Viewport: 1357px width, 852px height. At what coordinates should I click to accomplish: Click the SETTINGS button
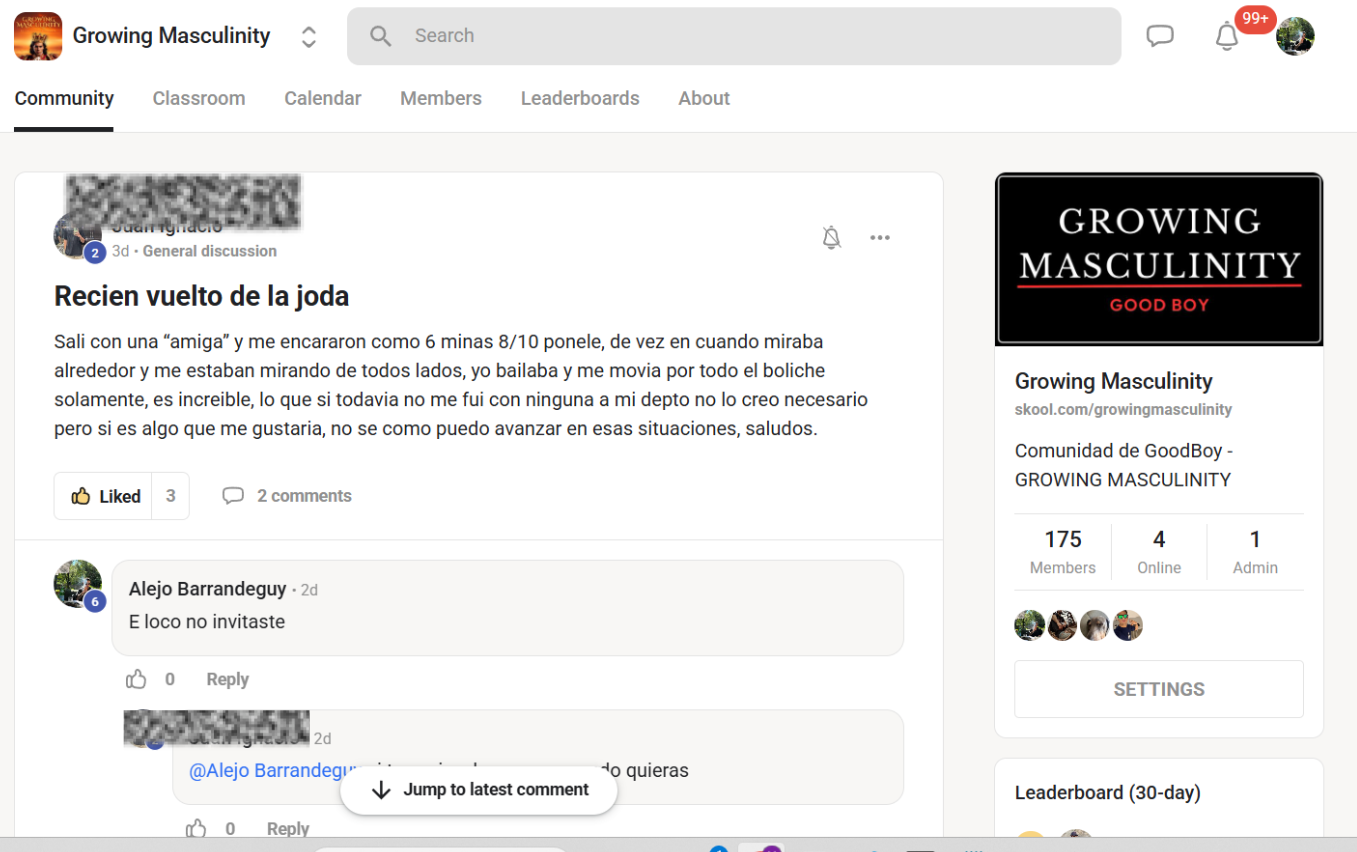click(x=1158, y=689)
